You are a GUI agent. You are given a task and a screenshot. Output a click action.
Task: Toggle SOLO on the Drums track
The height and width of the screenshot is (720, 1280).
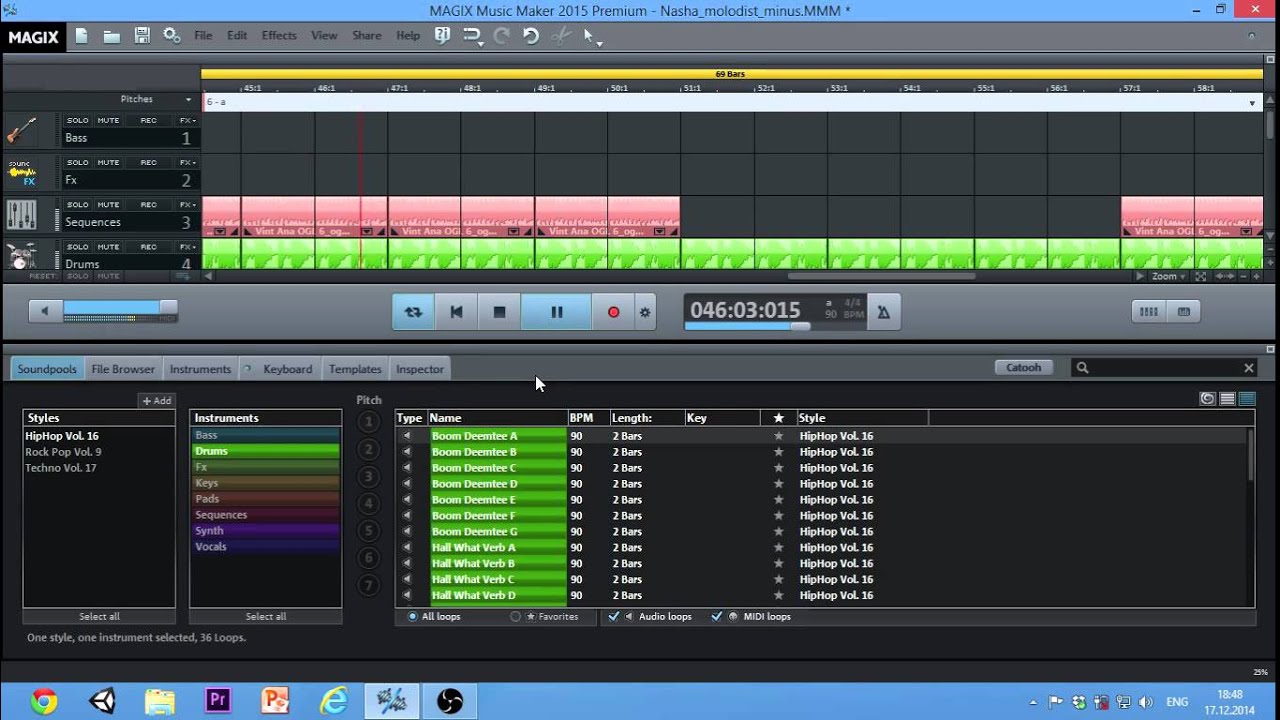77,246
